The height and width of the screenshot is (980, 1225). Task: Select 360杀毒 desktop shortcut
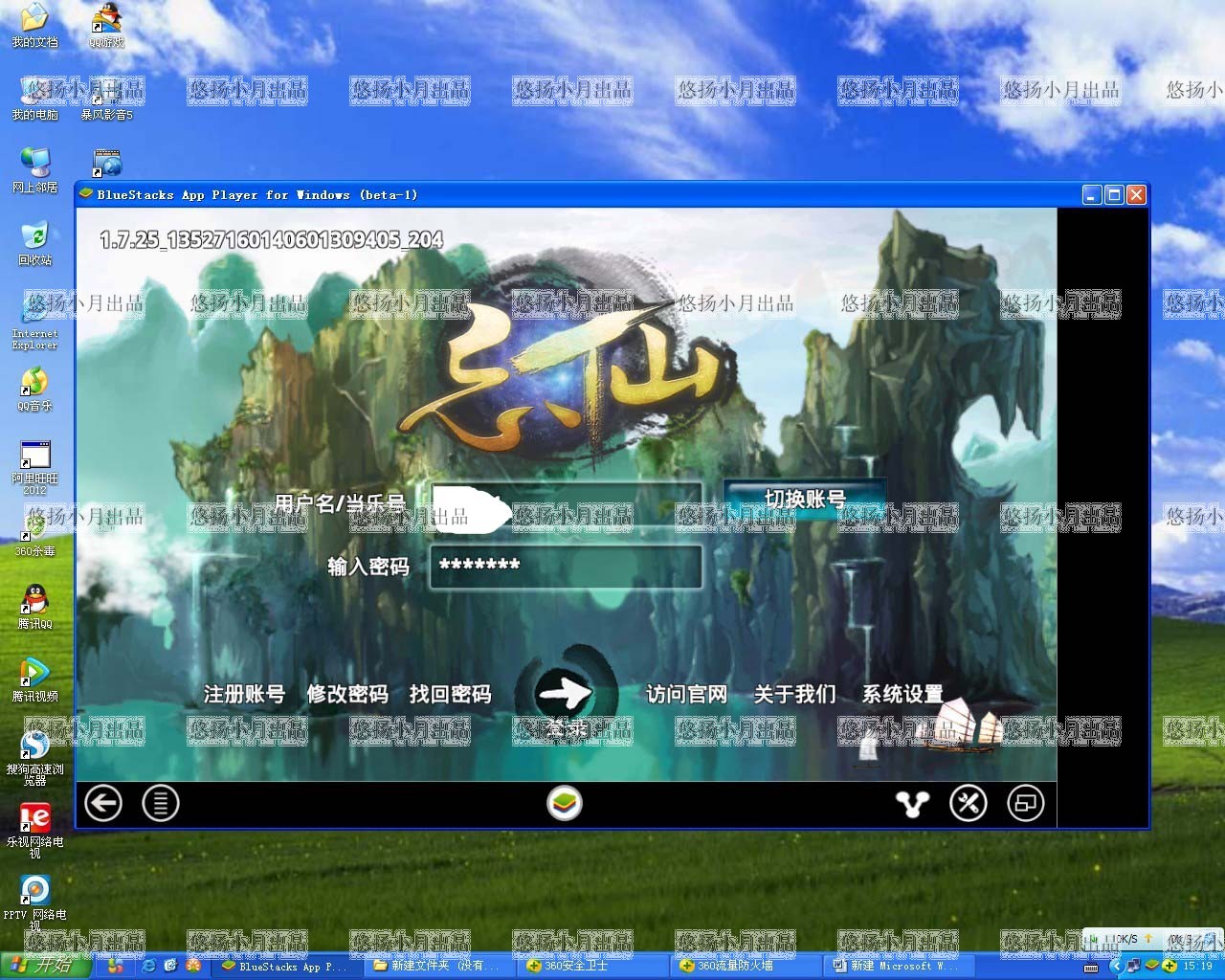[34, 535]
